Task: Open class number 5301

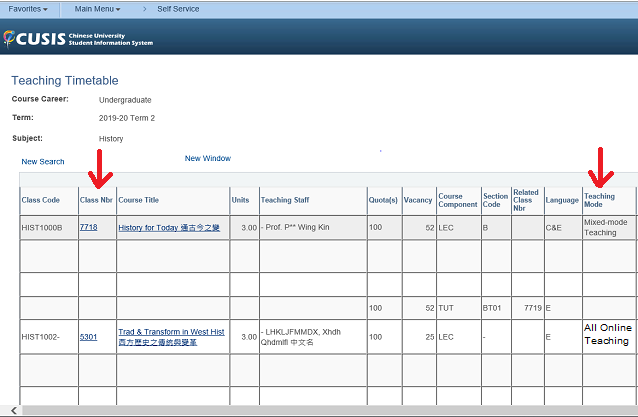Action: pos(89,336)
